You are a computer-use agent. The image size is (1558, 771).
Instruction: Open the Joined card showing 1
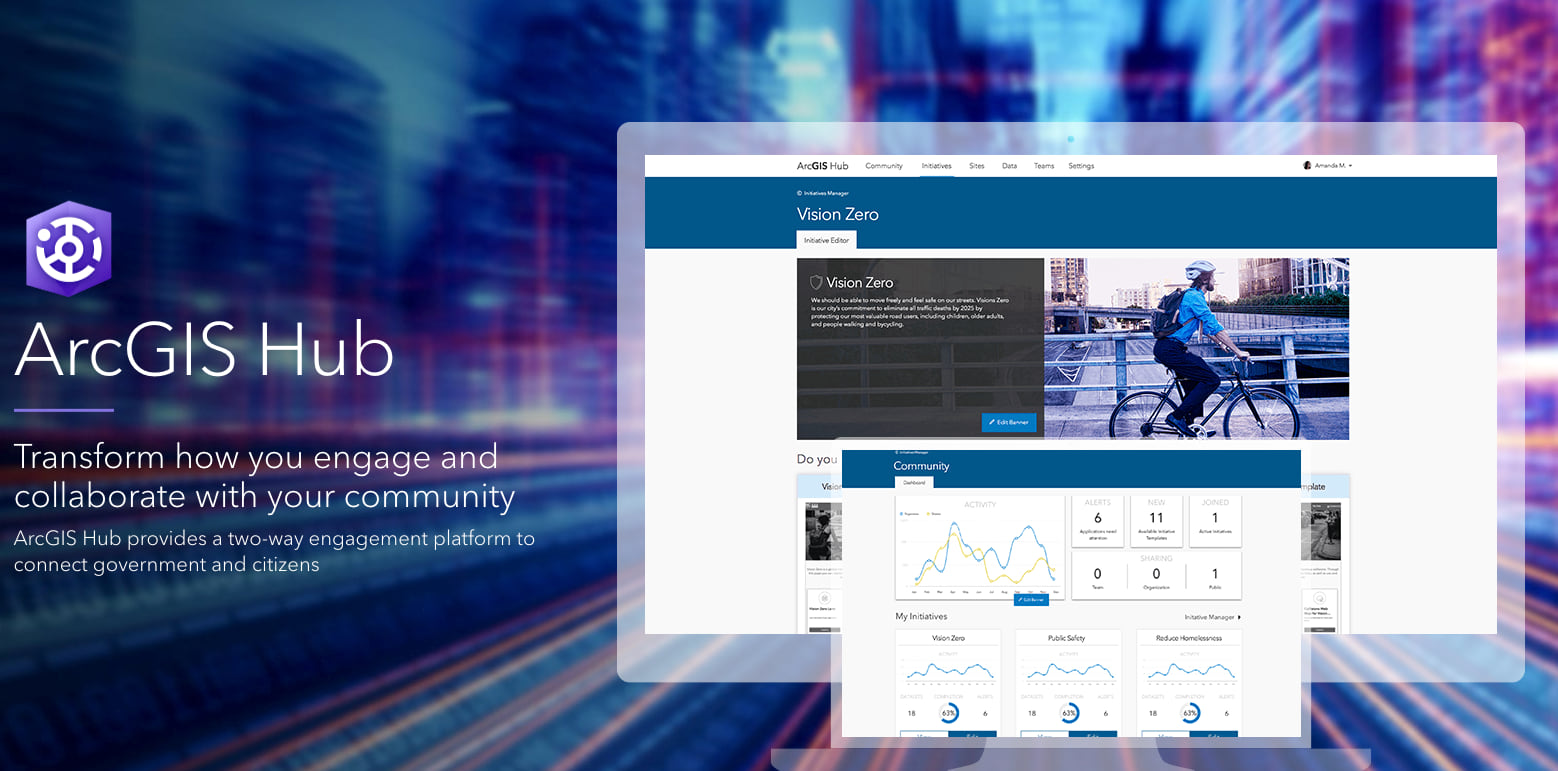pyautogui.click(x=1215, y=521)
